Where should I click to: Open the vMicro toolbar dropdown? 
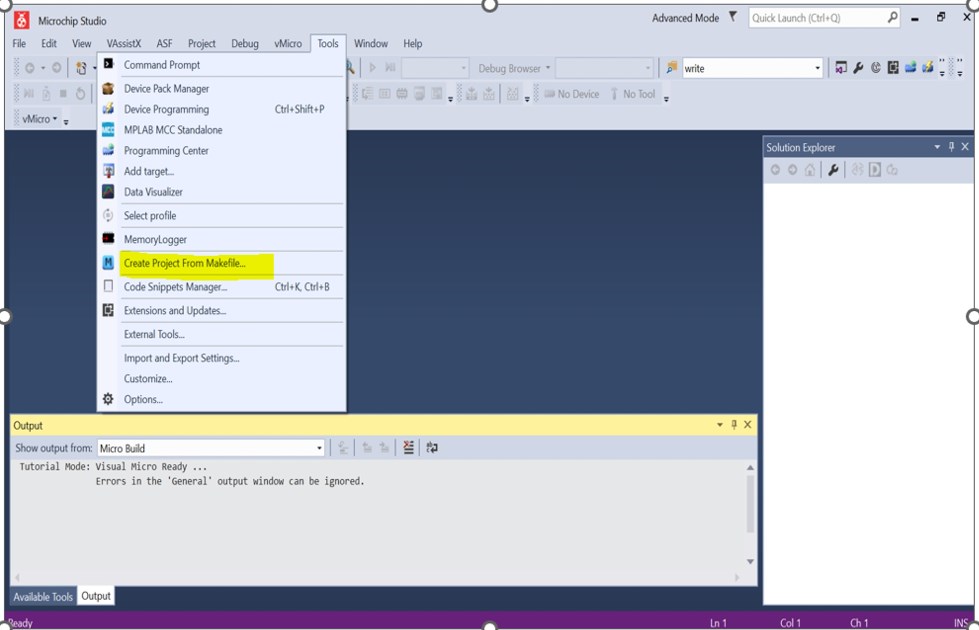coord(55,119)
